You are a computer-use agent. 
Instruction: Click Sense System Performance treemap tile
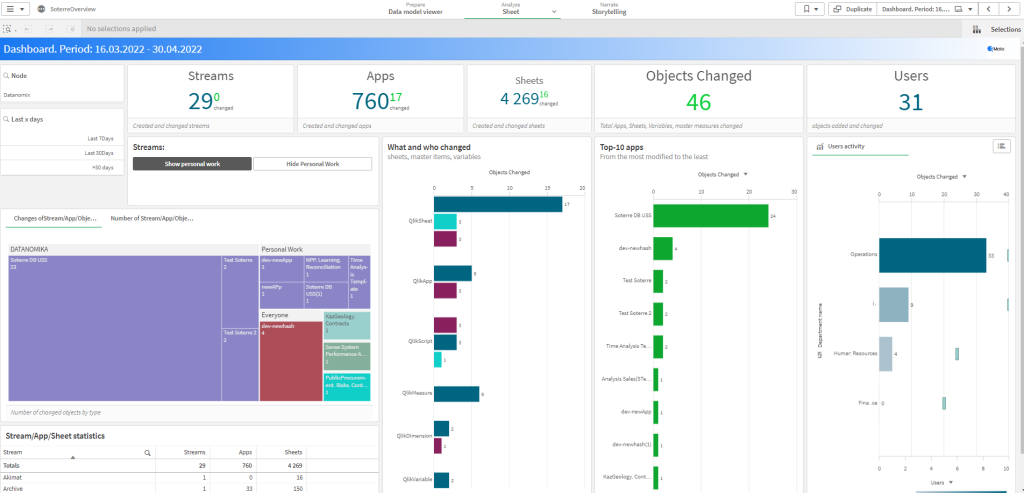[x=346, y=356]
